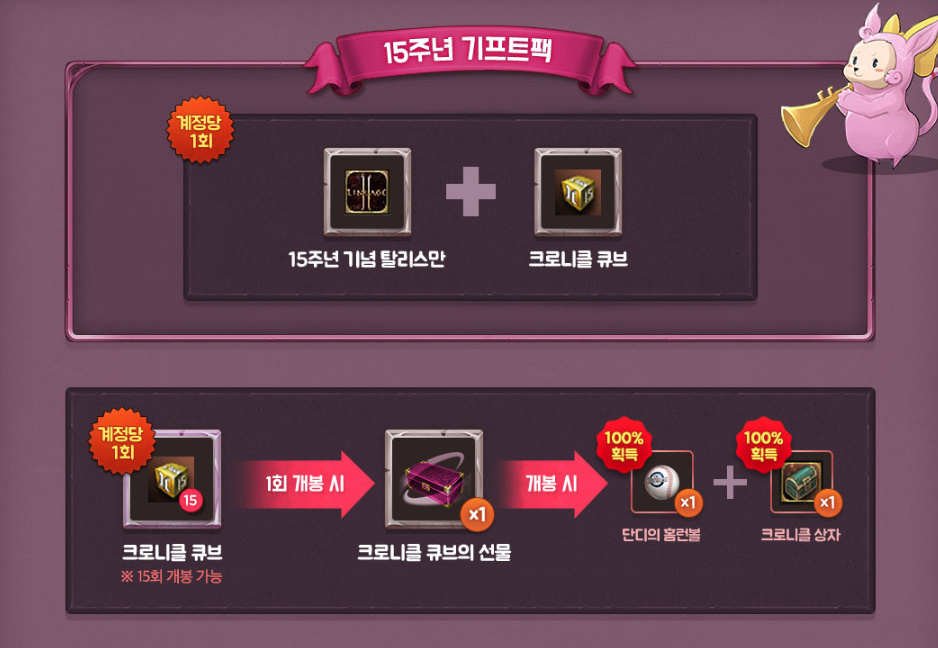
Task: Select the 크로니클 큐브 icon with 15 badge
Action: (172, 479)
